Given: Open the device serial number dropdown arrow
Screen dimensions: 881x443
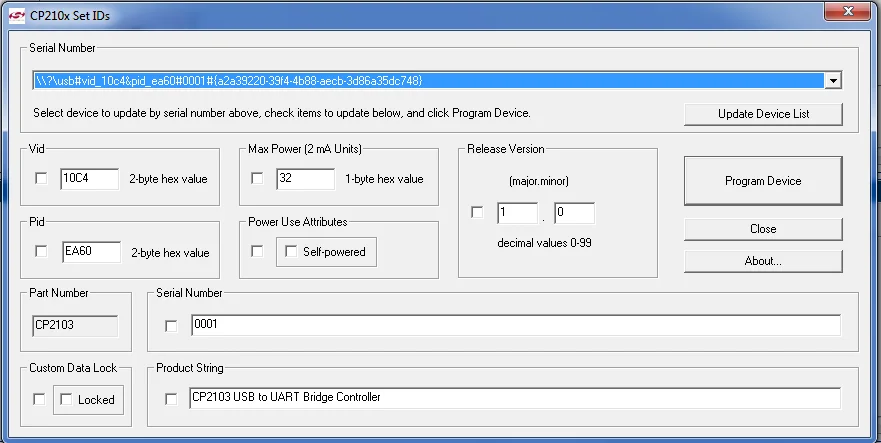Looking at the screenshot, I should [833, 80].
